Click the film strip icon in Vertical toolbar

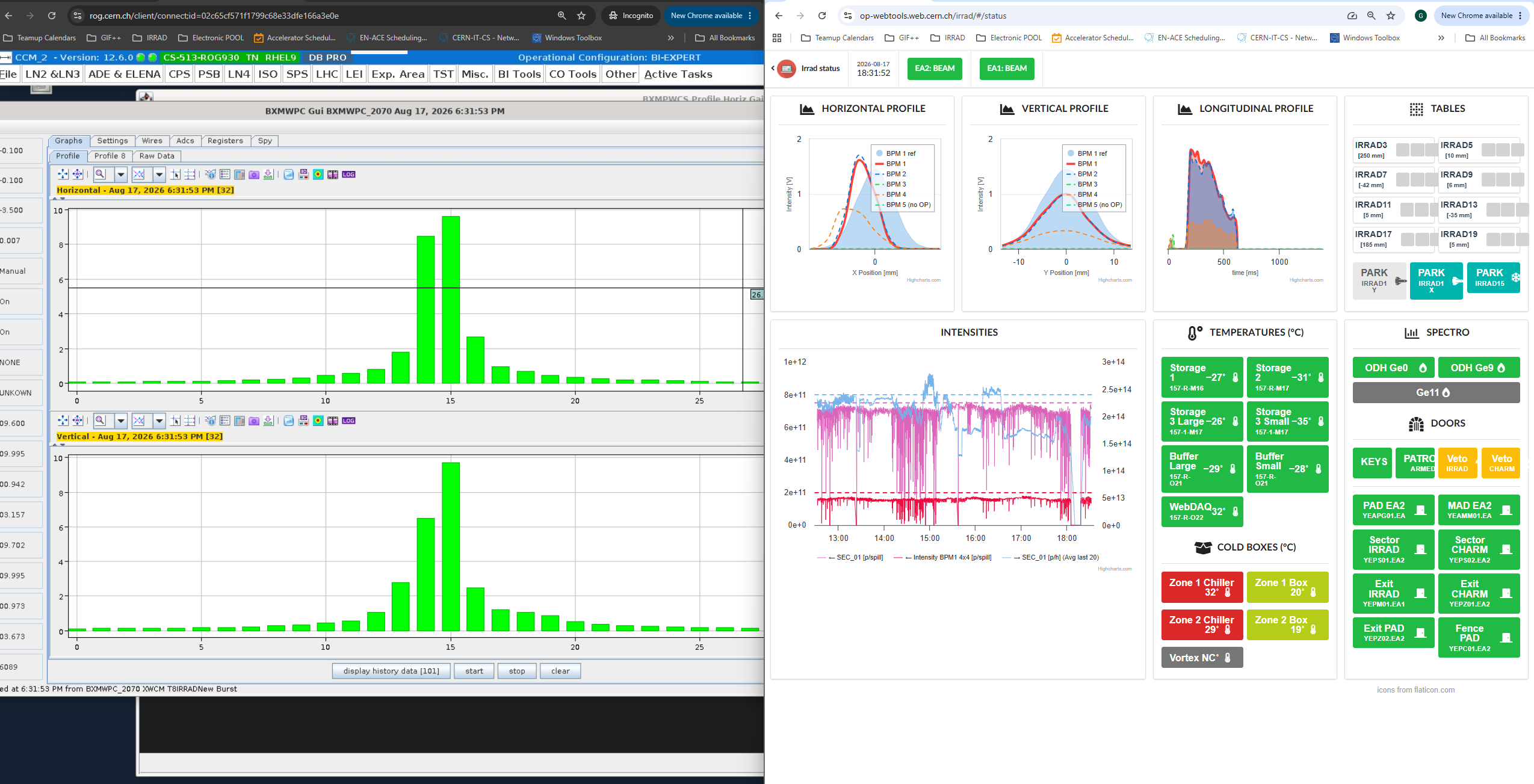[x=333, y=421]
